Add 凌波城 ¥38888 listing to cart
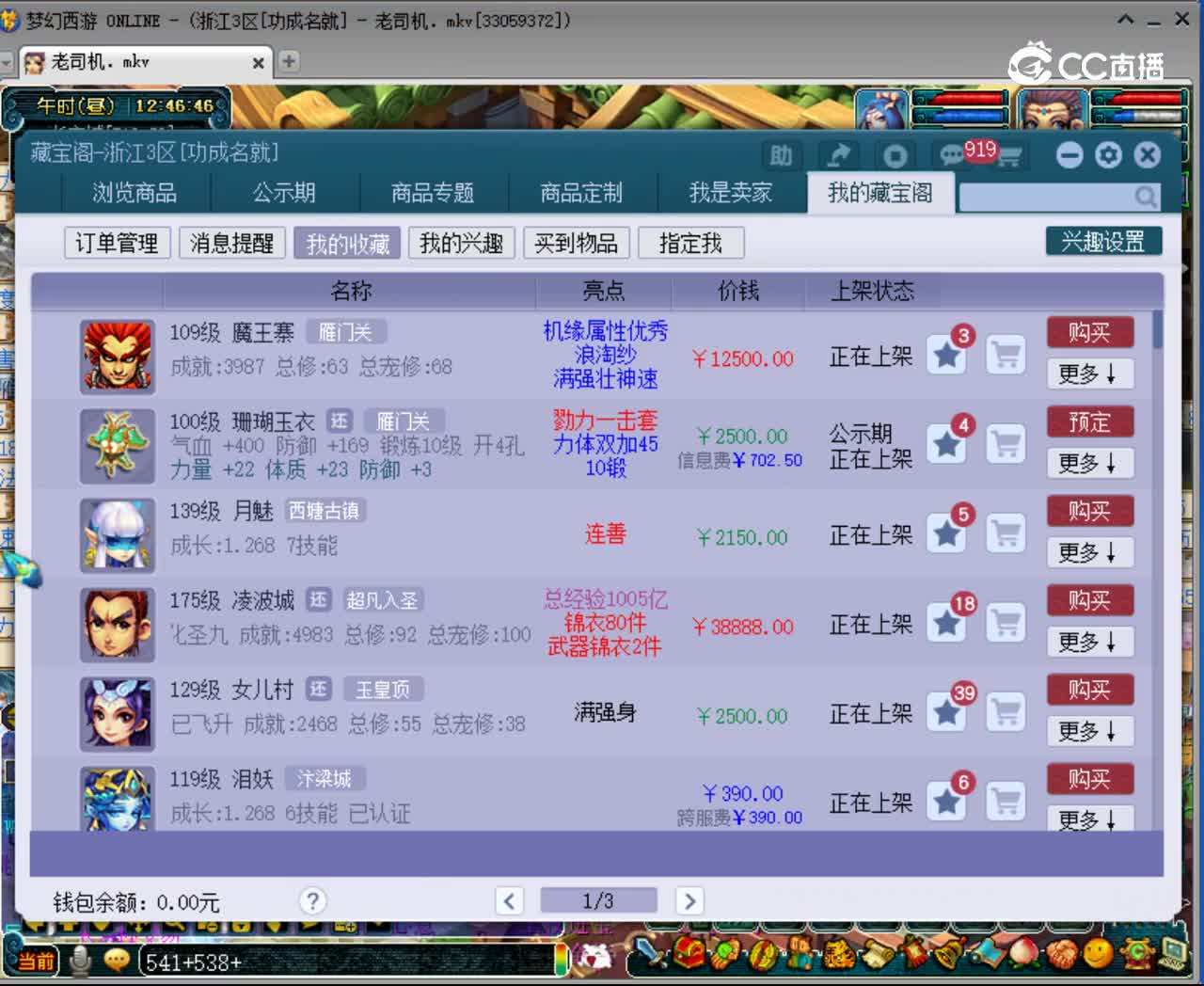This screenshot has height=986, width=1204. (1006, 623)
